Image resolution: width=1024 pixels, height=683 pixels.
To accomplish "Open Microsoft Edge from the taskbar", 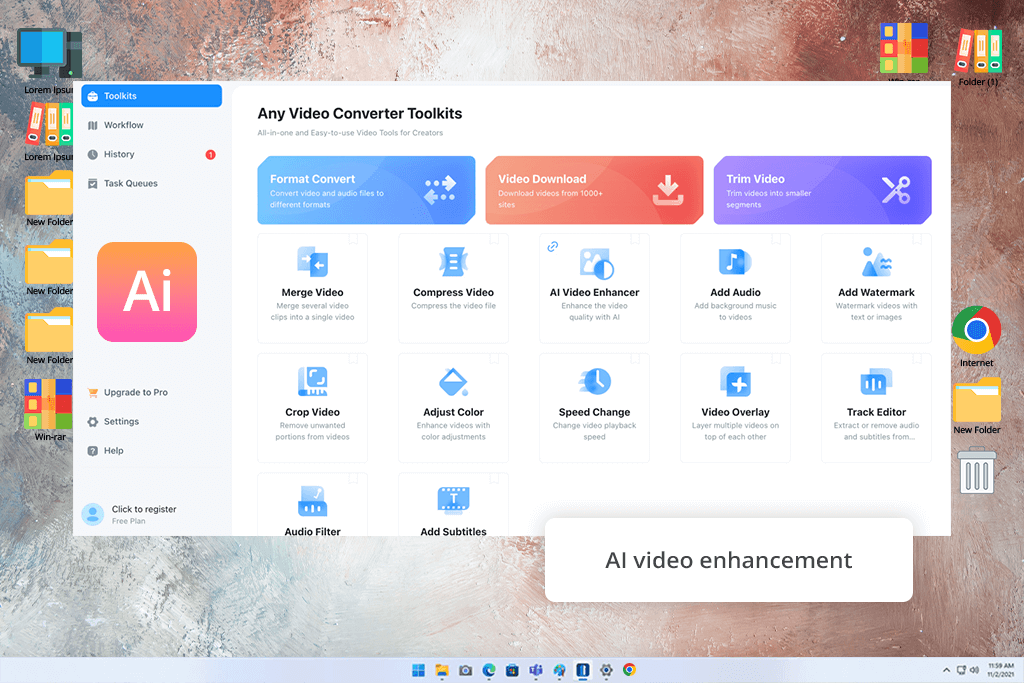I will click(489, 670).
